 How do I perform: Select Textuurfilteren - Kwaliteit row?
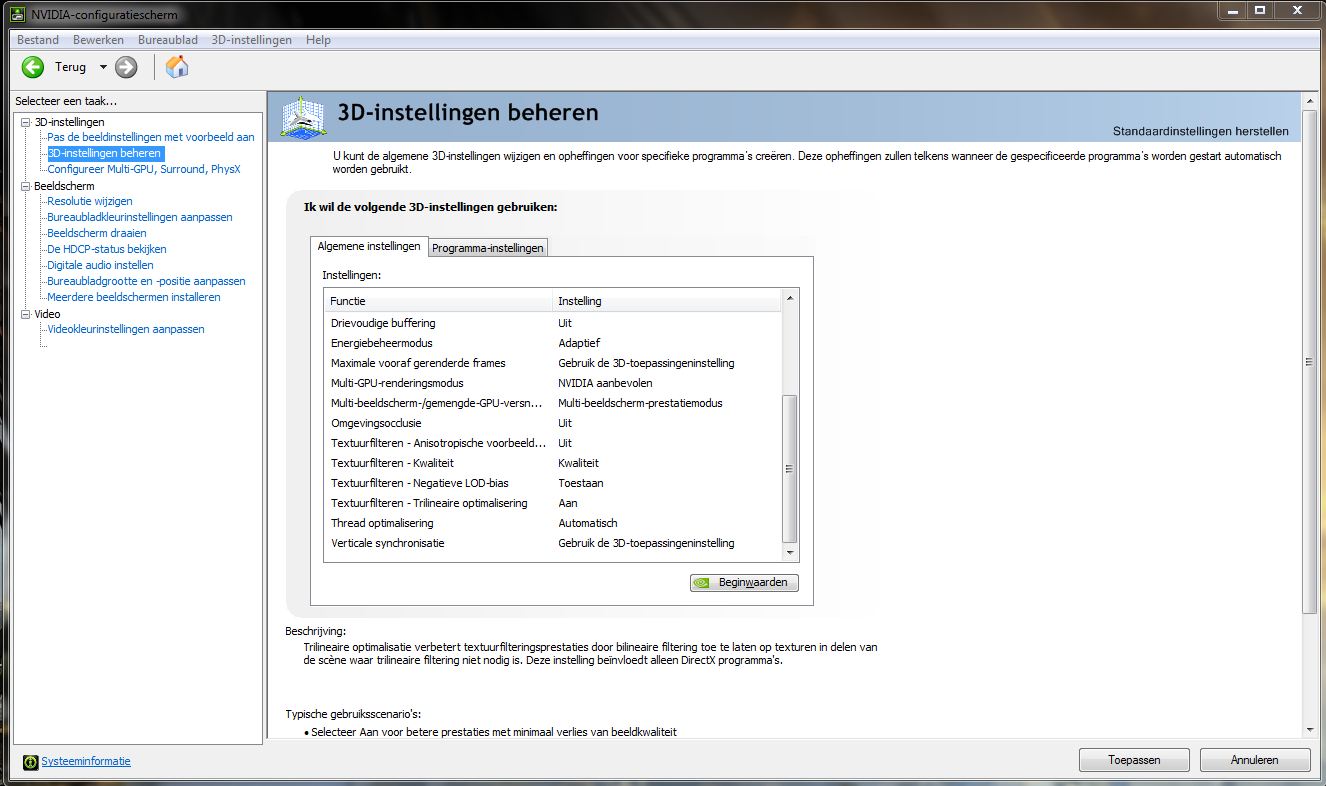pos(553,463)
